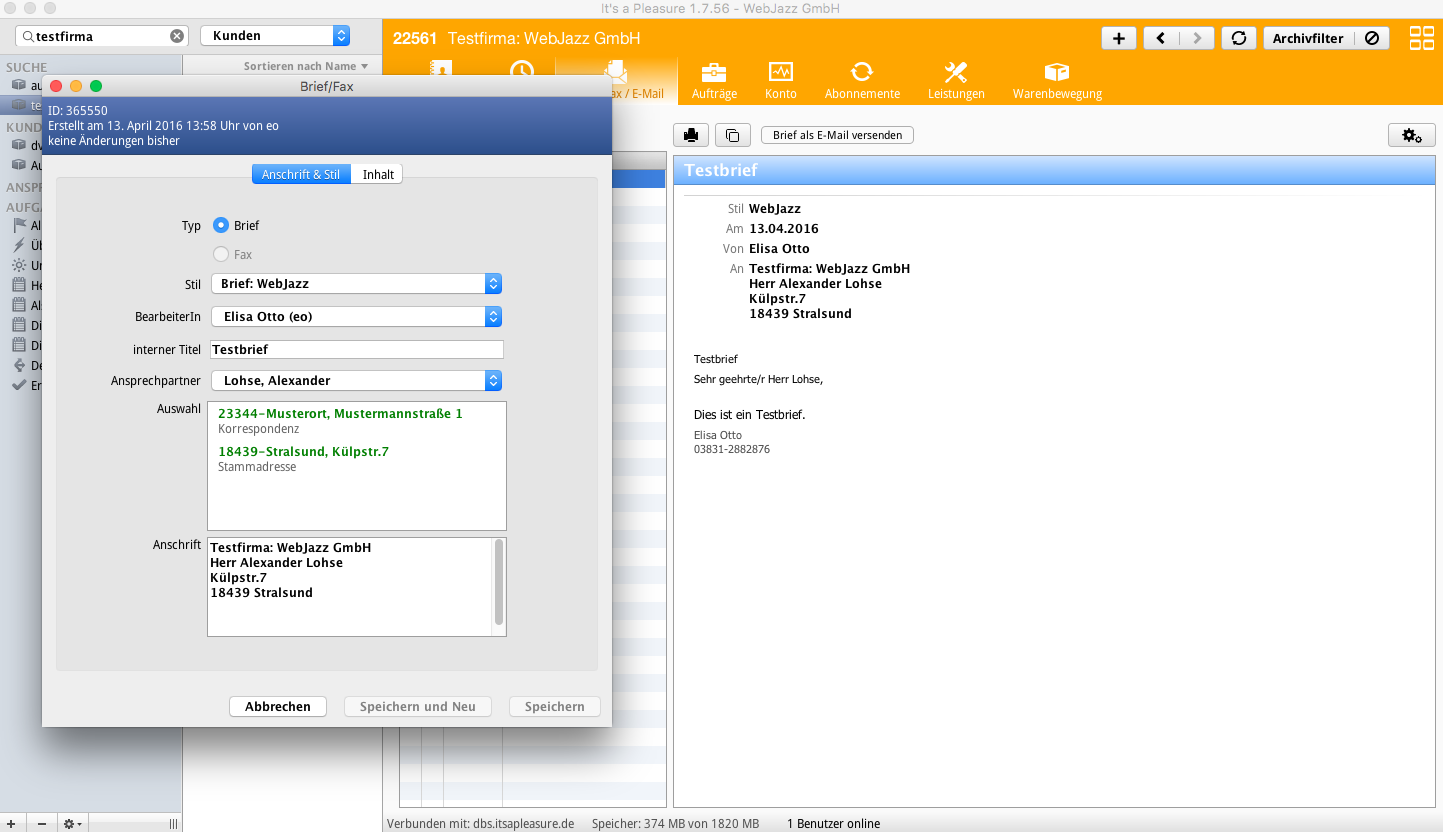Screen dimensions: 1443x832
Task: Click the lightning bolt icon in the sidebar
Action: click(19, 246)
